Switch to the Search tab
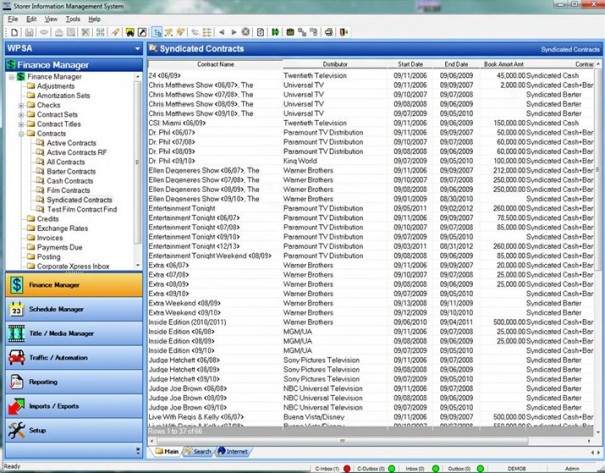605x473 pixels. [198, 451]
